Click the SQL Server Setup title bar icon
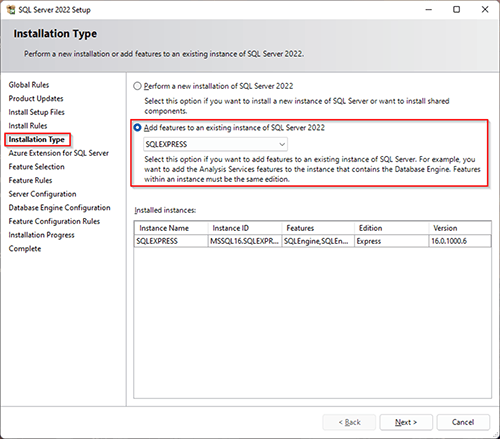Image resolution: width=500 pixels, height=439 pixels. (x=11, y=10)
